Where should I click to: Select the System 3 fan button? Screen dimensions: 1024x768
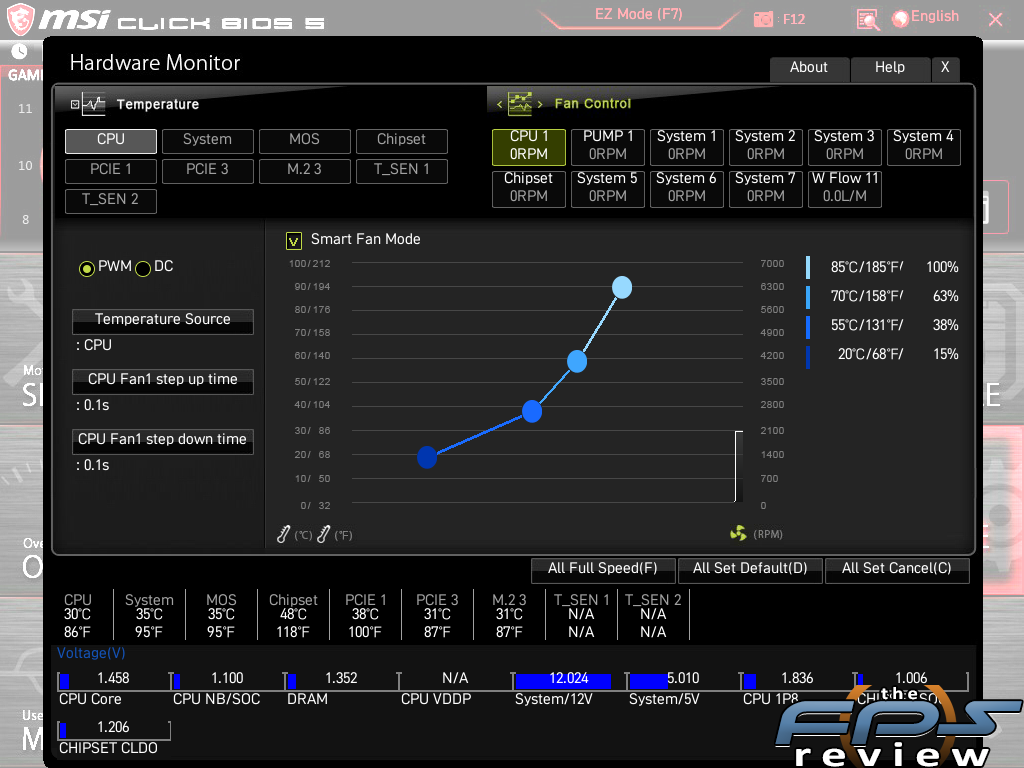tap(844, 146)
